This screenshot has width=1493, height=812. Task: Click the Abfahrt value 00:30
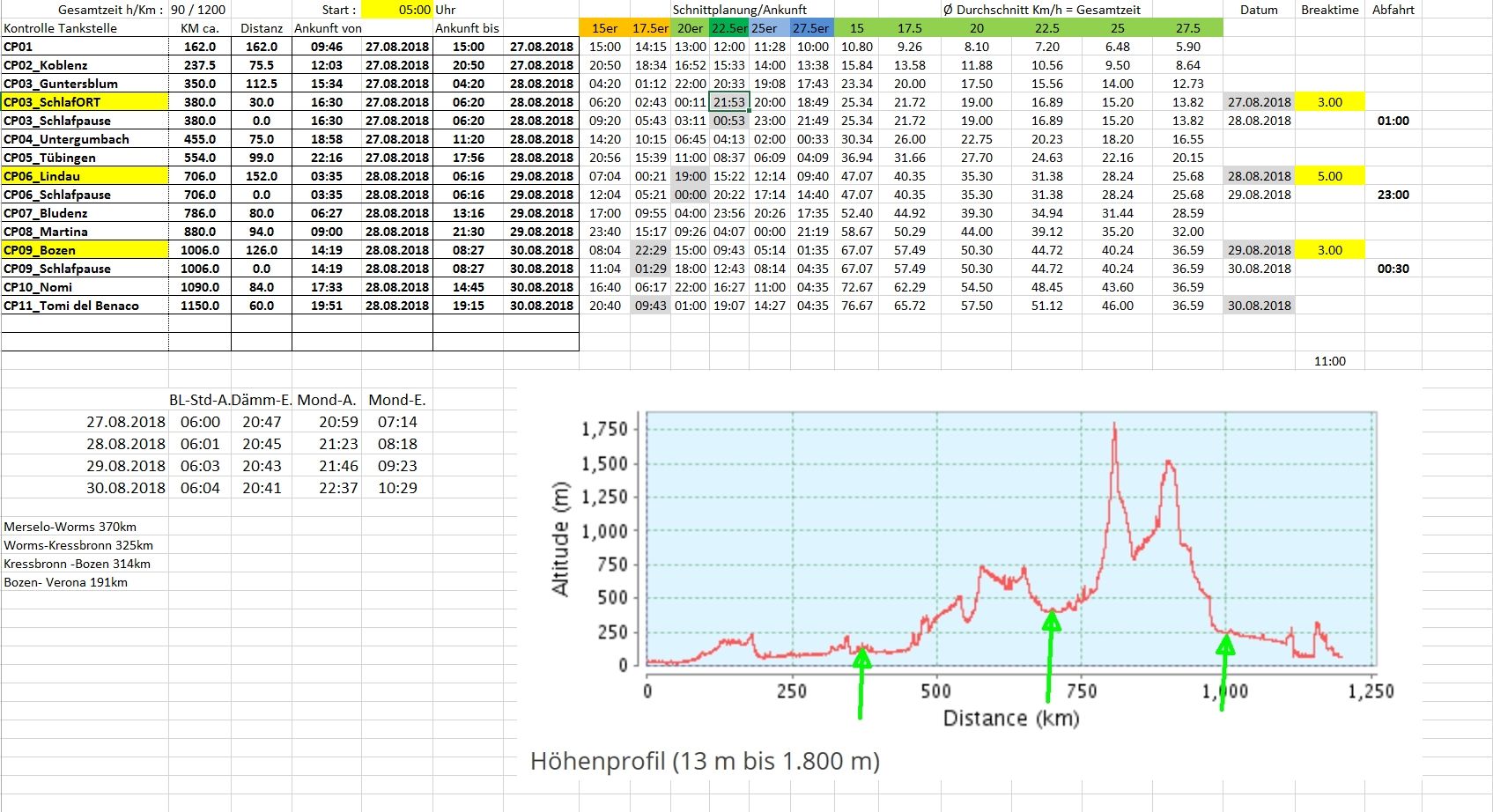point(1393,269)
